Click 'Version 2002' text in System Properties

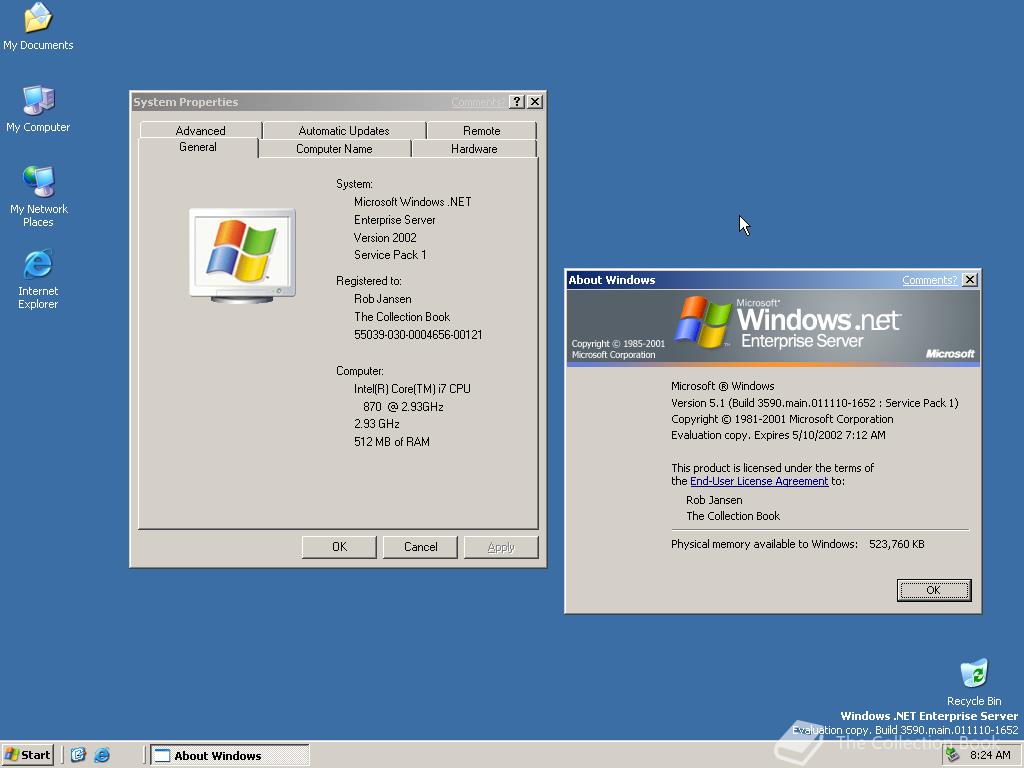385,238
